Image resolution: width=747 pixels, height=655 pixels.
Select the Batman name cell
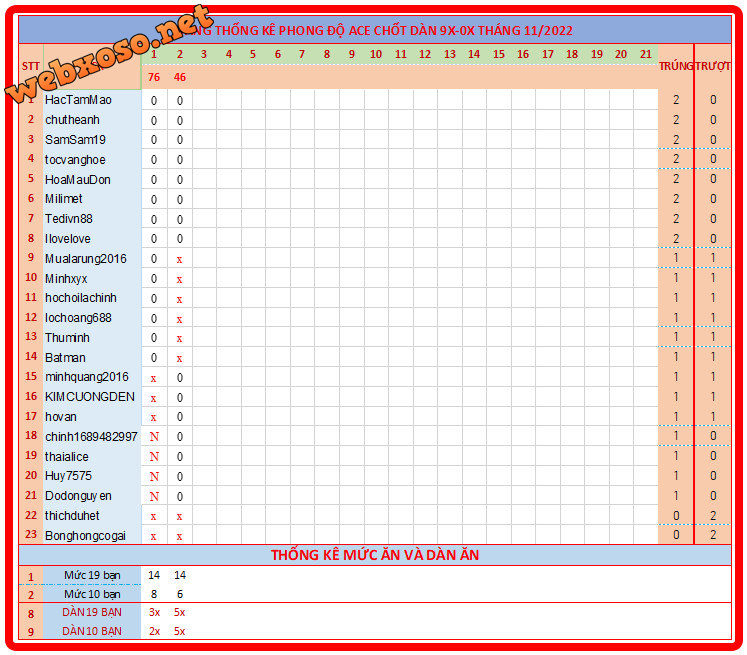point(65,358)
